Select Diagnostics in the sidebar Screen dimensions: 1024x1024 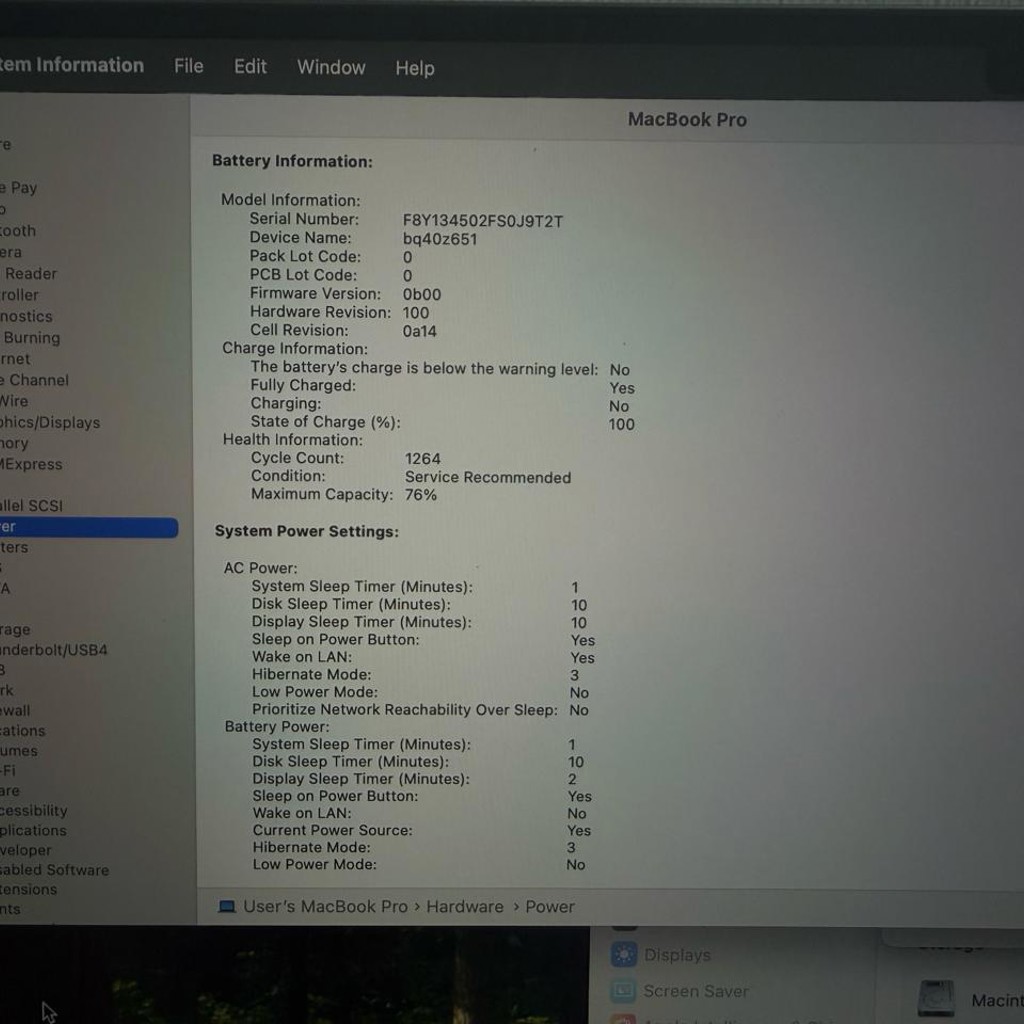pyautogui.click(x=26, y=316)
